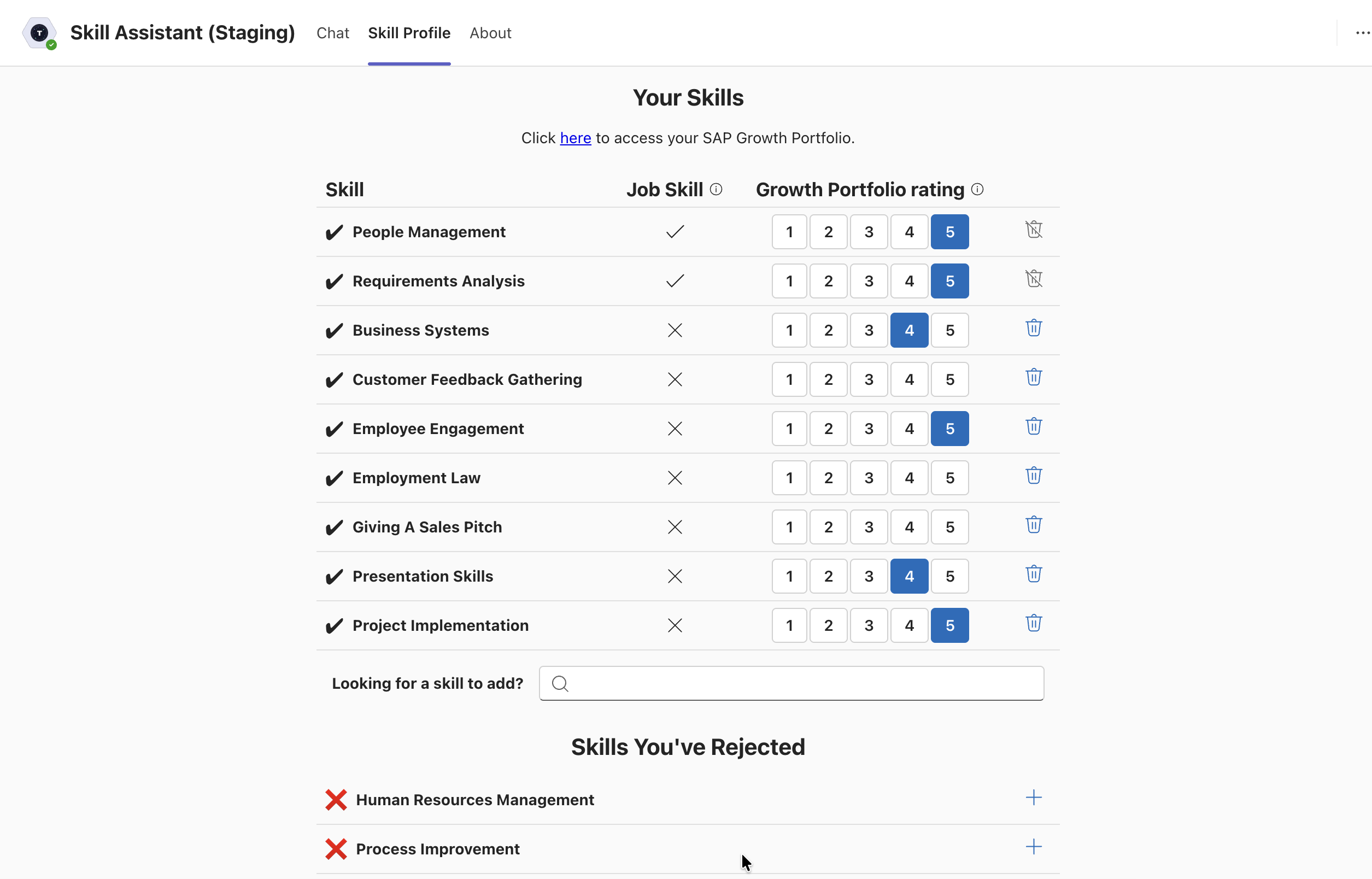The width and height of the screenshot is (1372, 879).
Task: Click the search magnifier in the skill search
Action: (560, 683)
